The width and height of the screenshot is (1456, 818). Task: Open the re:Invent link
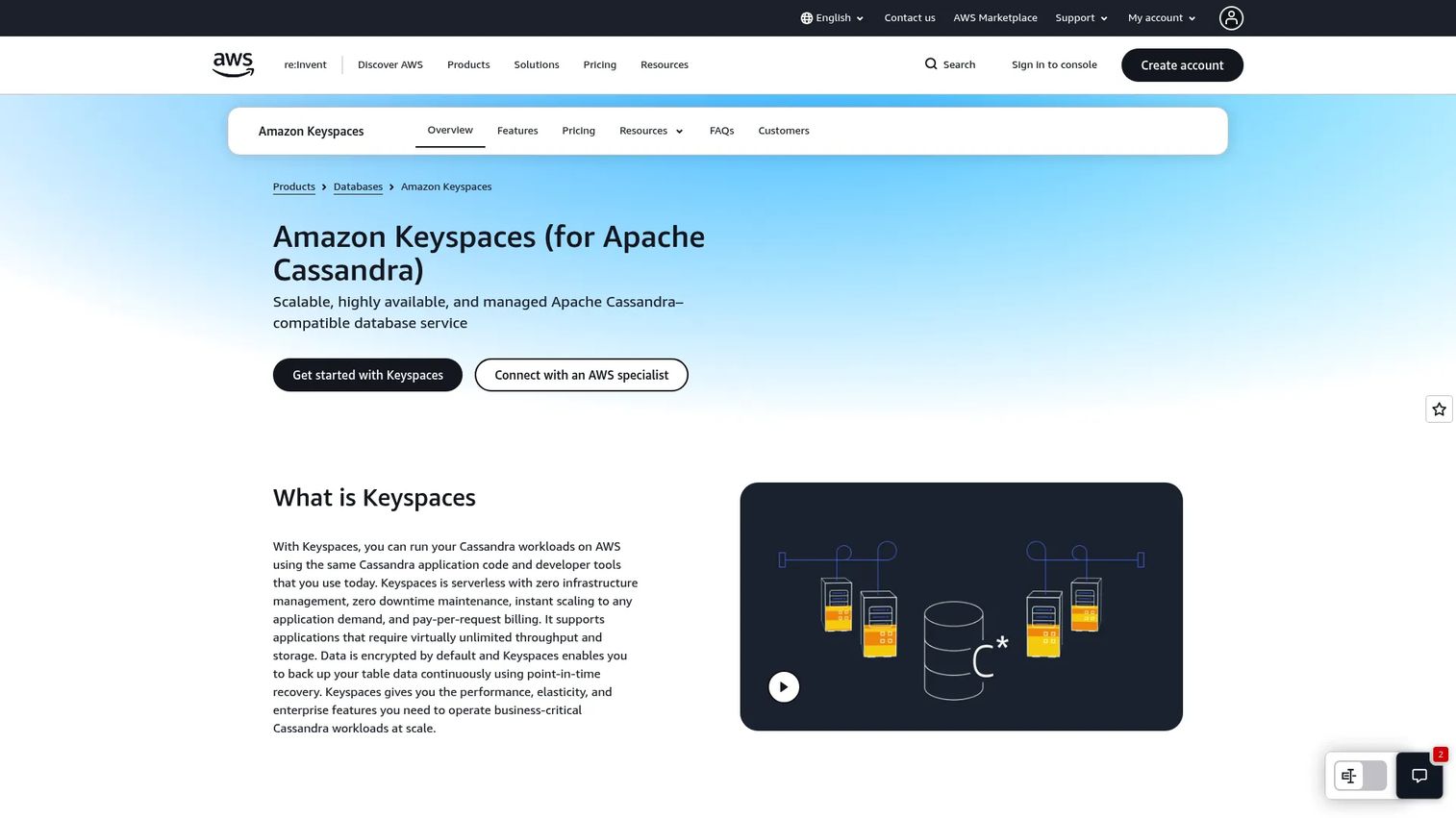tap(305, 65)
